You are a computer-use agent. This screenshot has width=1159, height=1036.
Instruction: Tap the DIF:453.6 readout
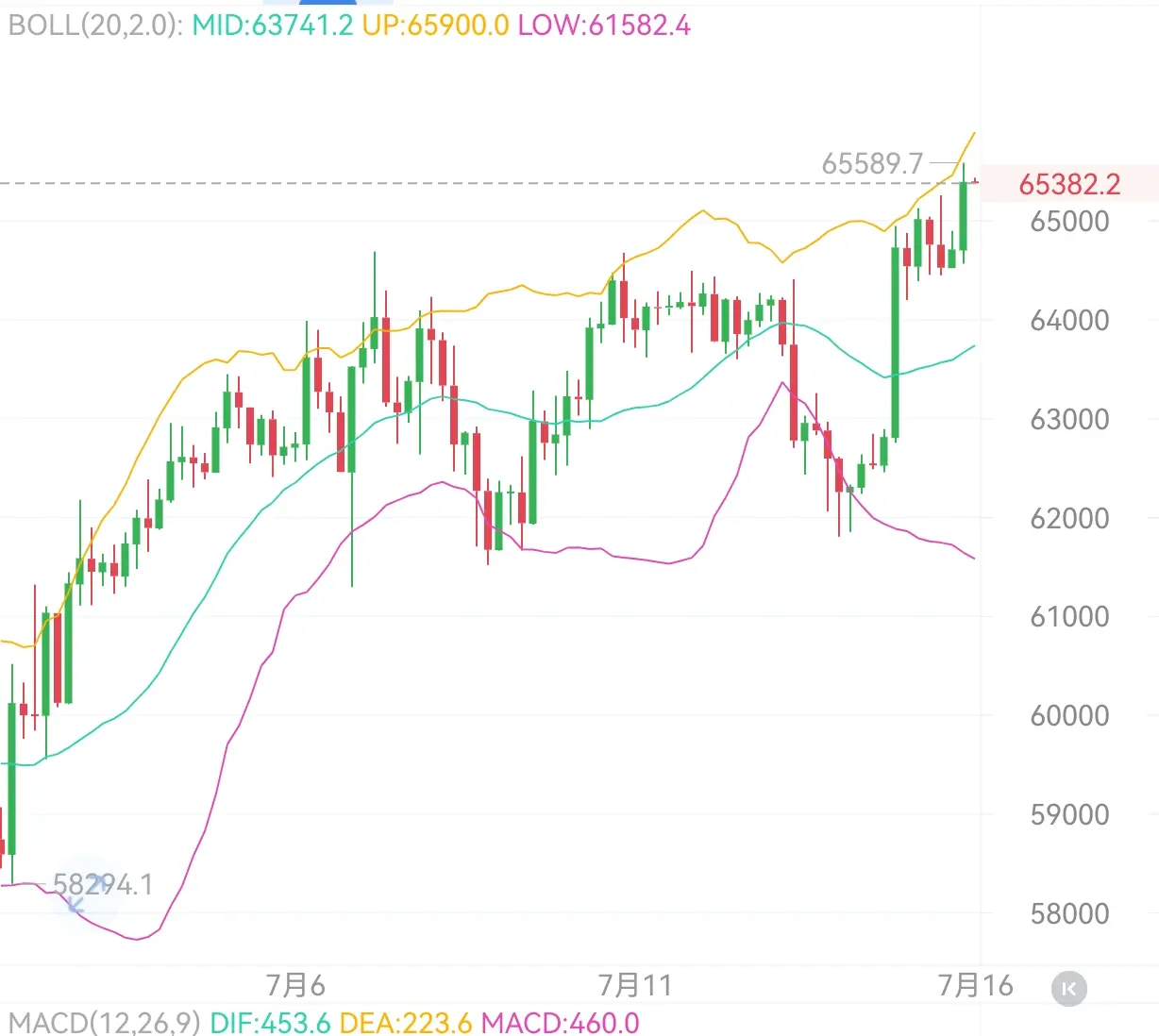270,1022
